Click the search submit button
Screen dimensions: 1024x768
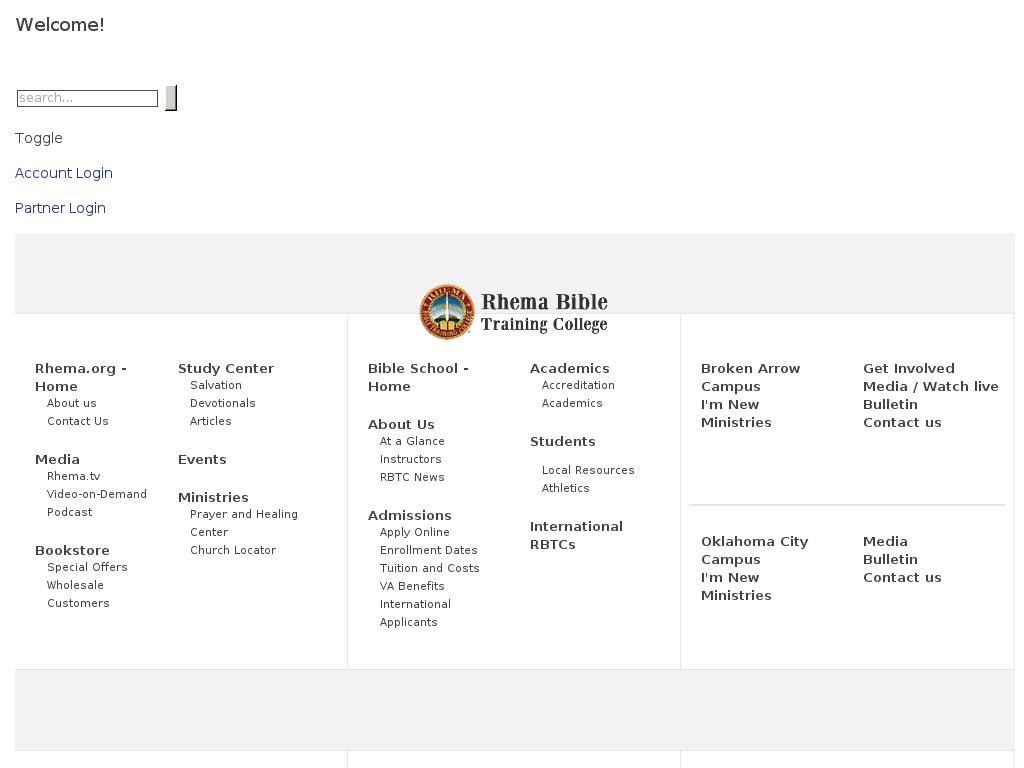(171, 98)
